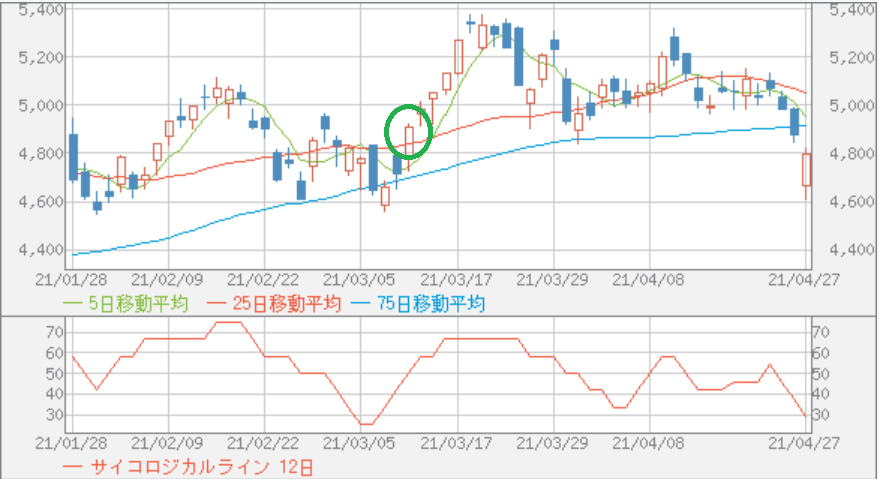
Task: Select 21/02/09 date under the price chart
Action: pos(167,279)
